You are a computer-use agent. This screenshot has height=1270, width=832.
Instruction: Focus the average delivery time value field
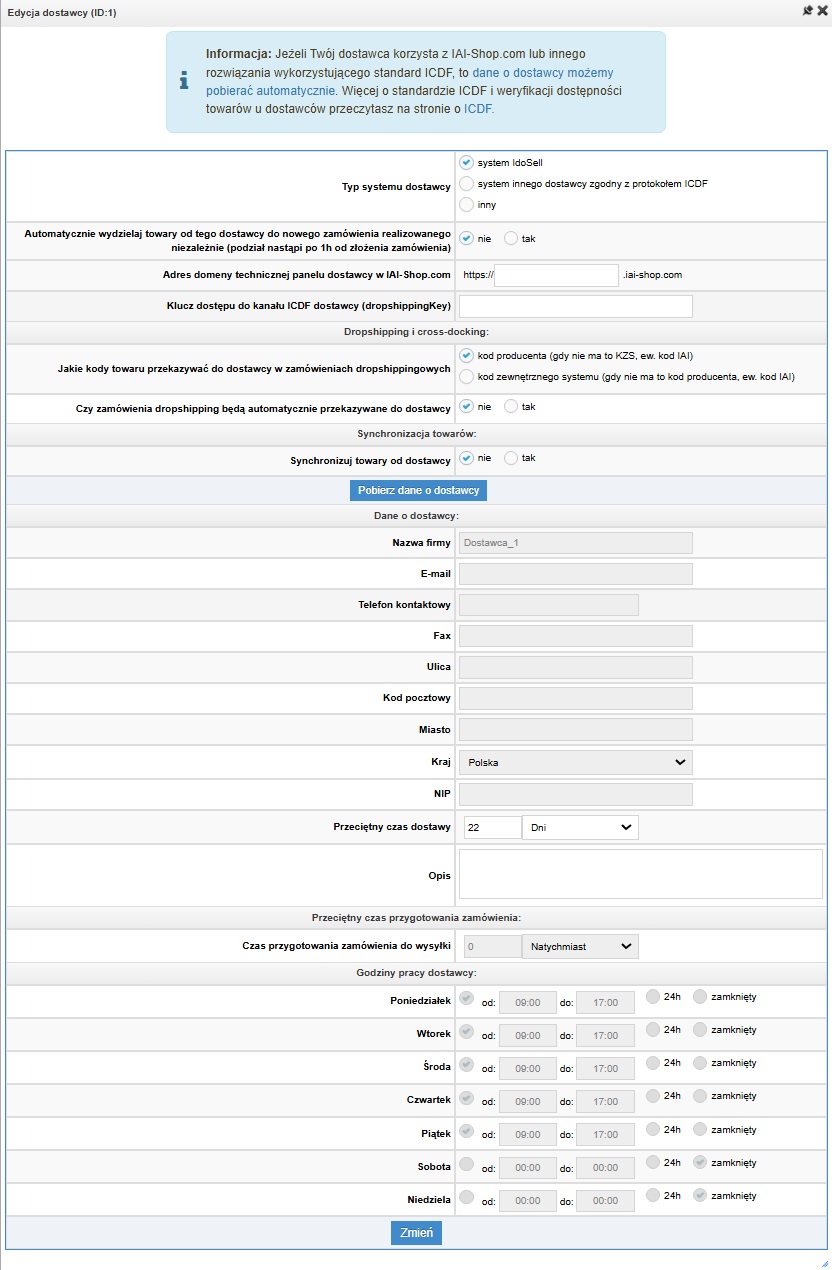click(x=491, y=827)
